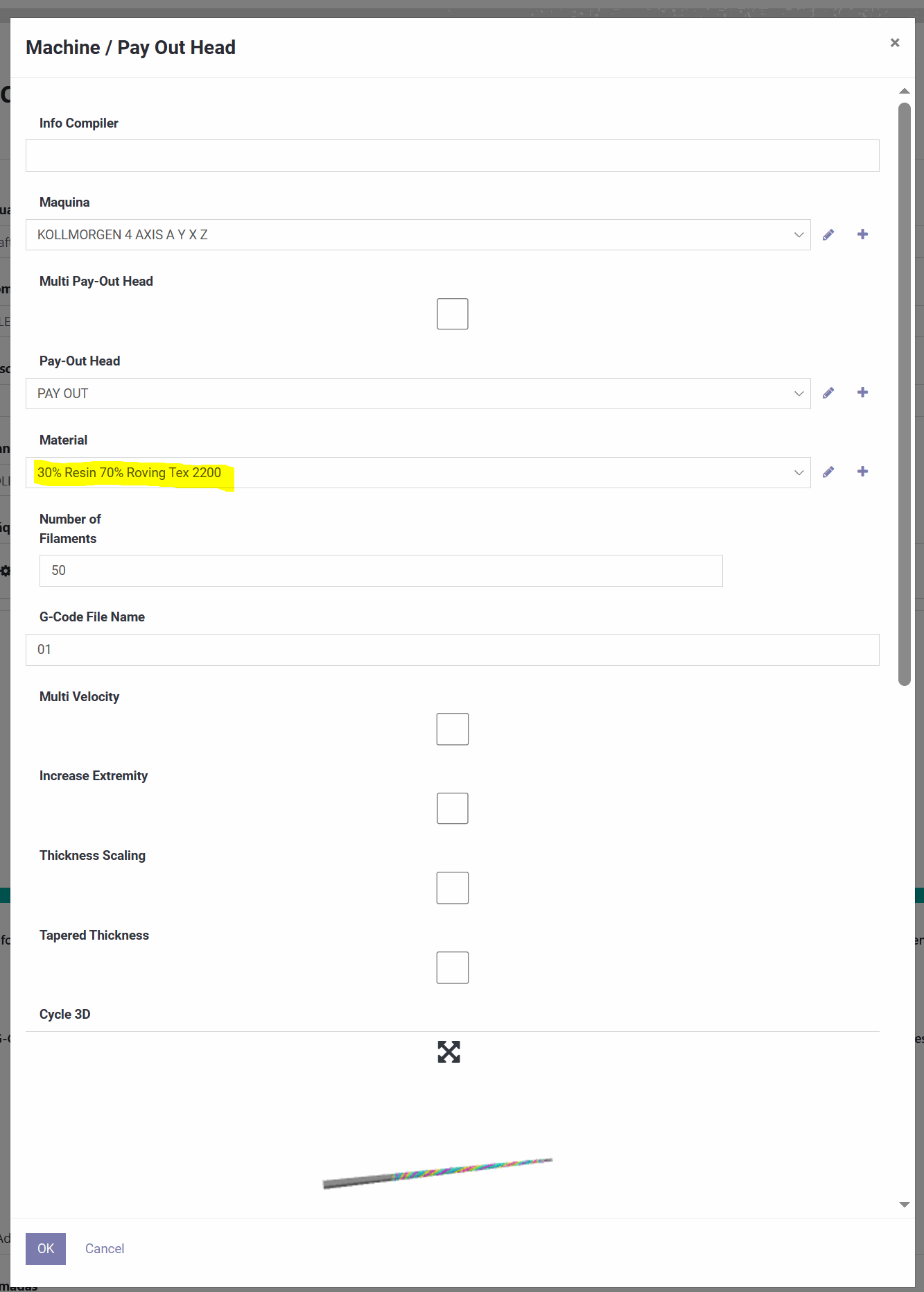The image size is (924, 1292).
Task: Add a new Pay-Out Head with plus icon
Action: click(x=862, y=393)
